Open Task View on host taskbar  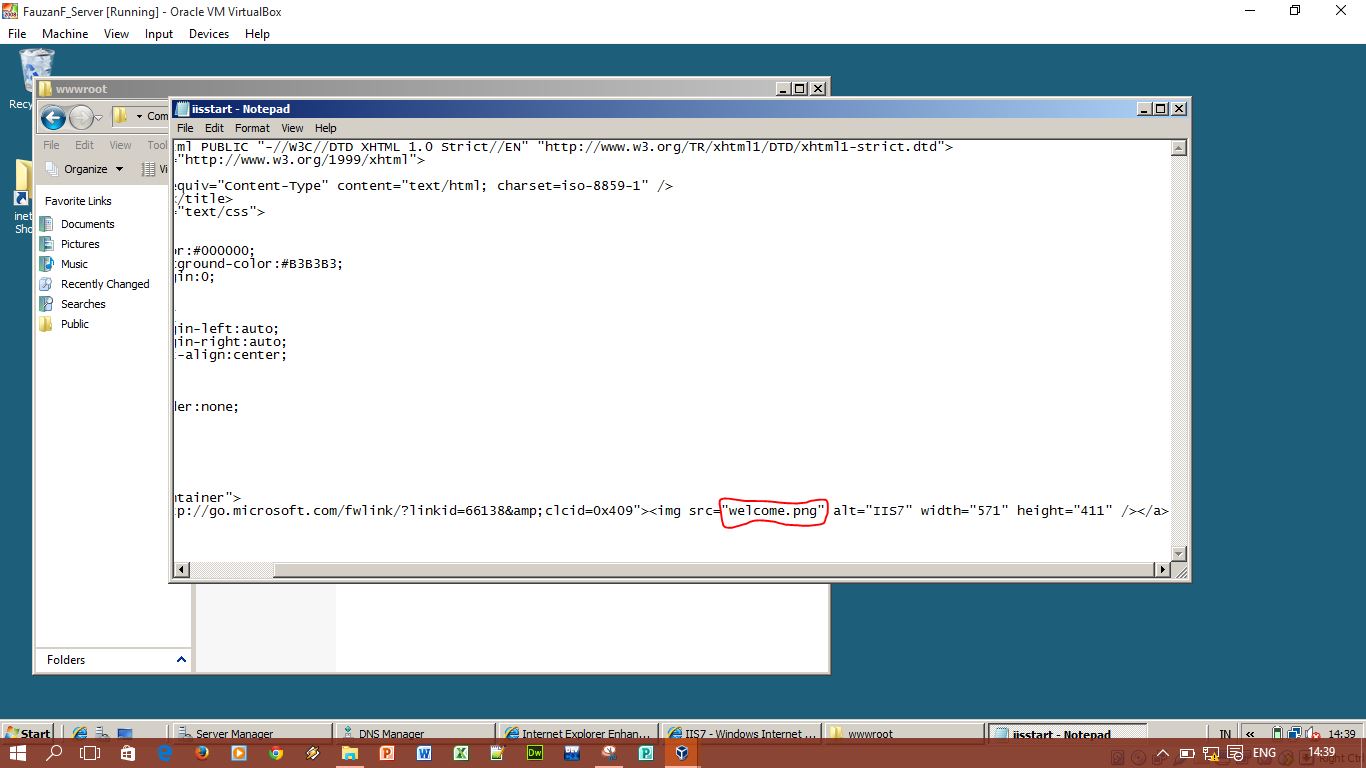point(90,753)
